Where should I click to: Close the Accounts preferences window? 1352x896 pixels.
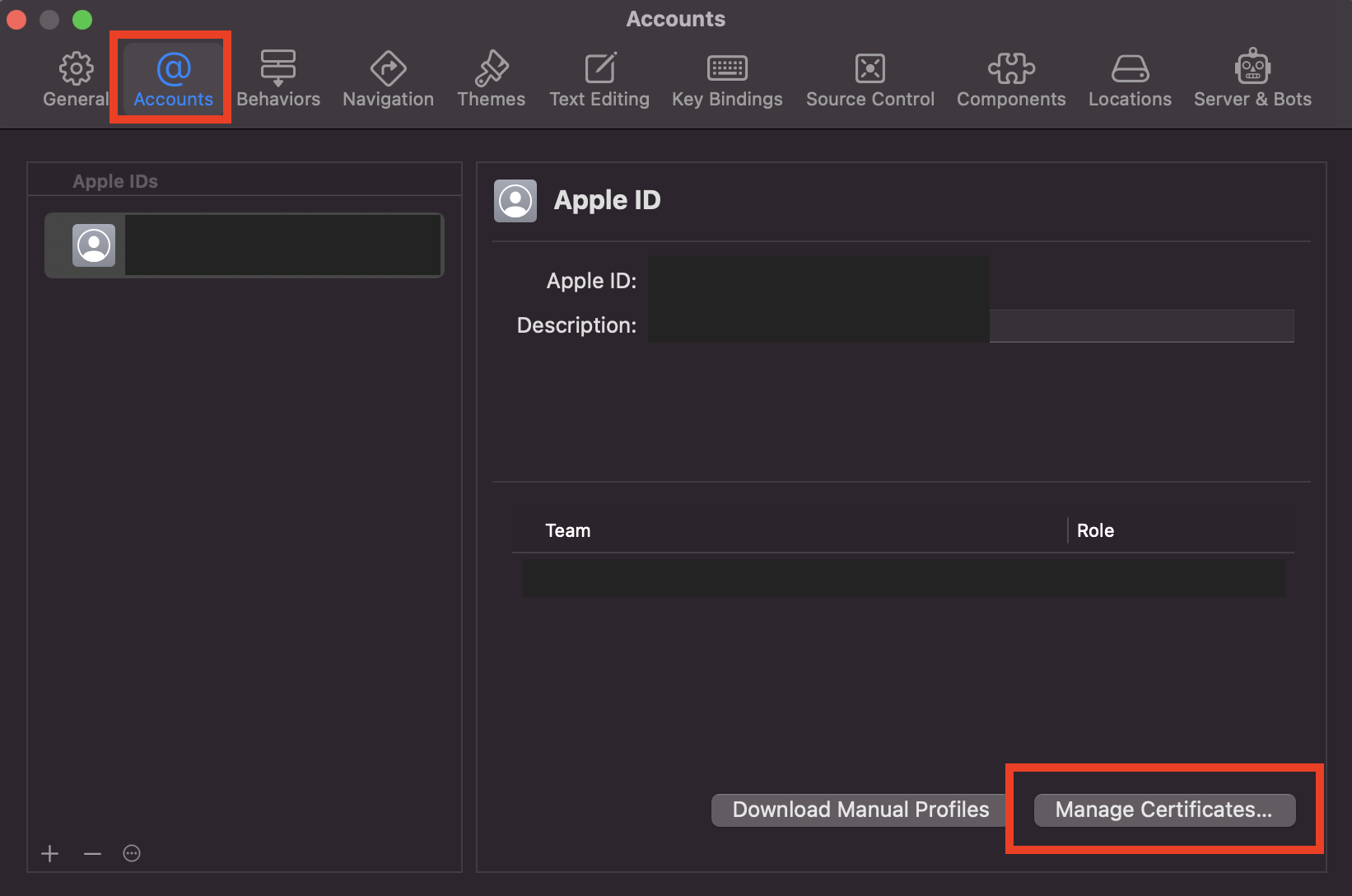16,19
